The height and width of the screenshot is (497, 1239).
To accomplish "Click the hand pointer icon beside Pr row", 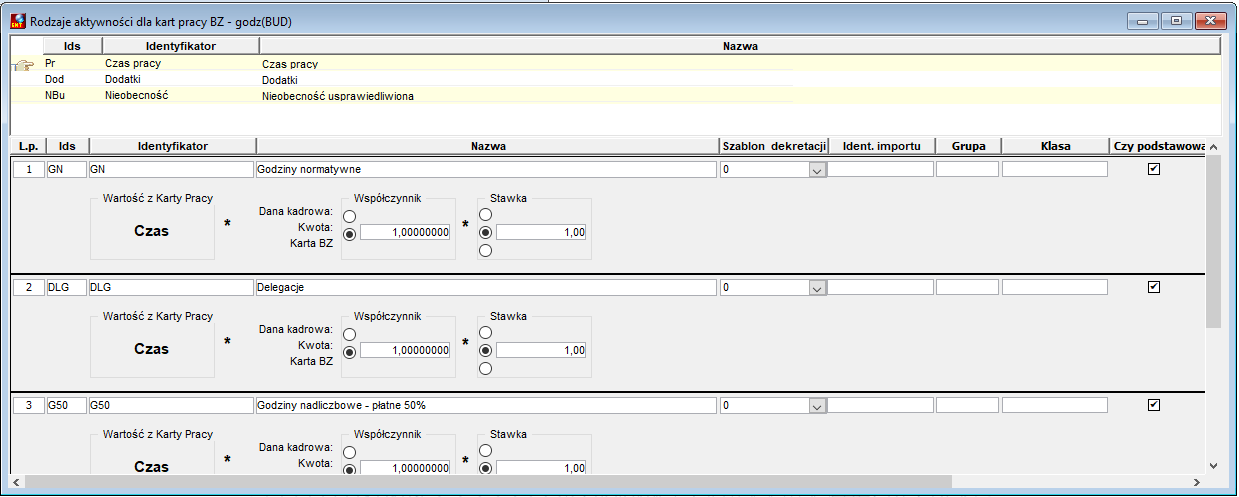I will click(22, 65).
